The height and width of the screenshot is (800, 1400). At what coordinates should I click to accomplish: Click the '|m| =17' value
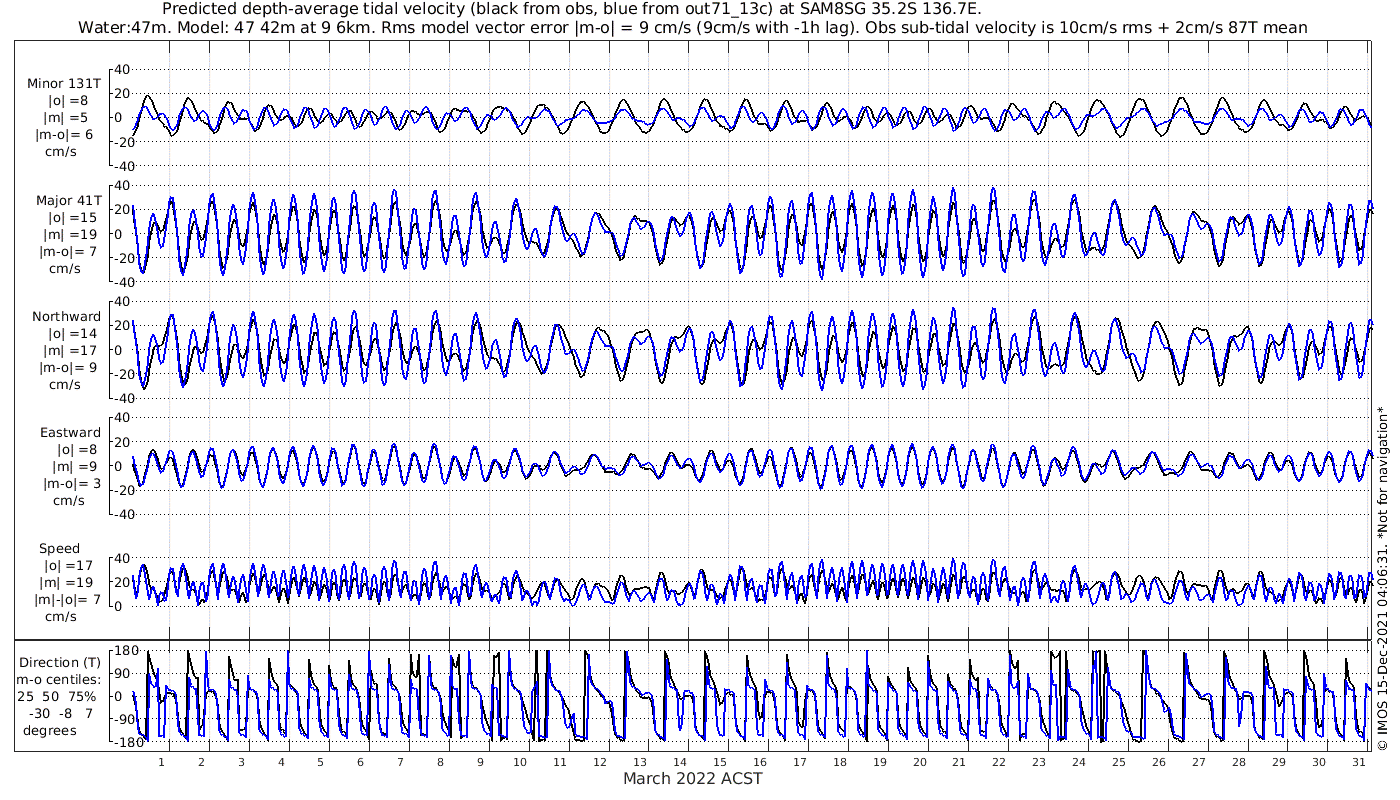70,350
